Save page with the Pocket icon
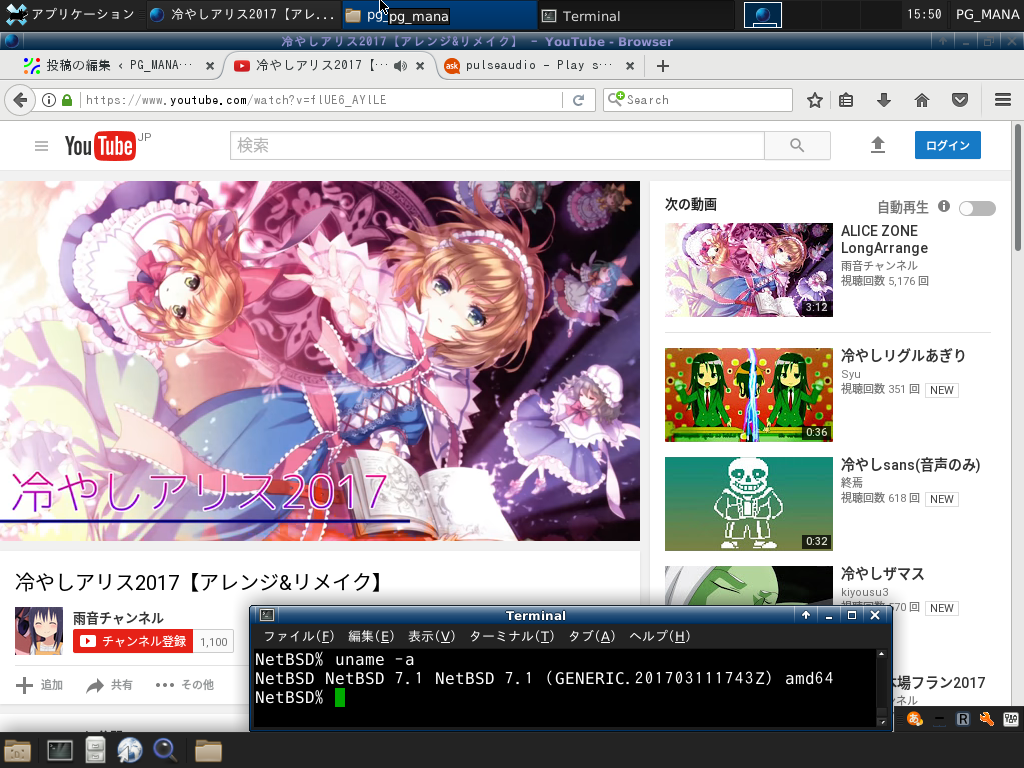The height and width of the screenshot is (768, 1024). (959, 100)
